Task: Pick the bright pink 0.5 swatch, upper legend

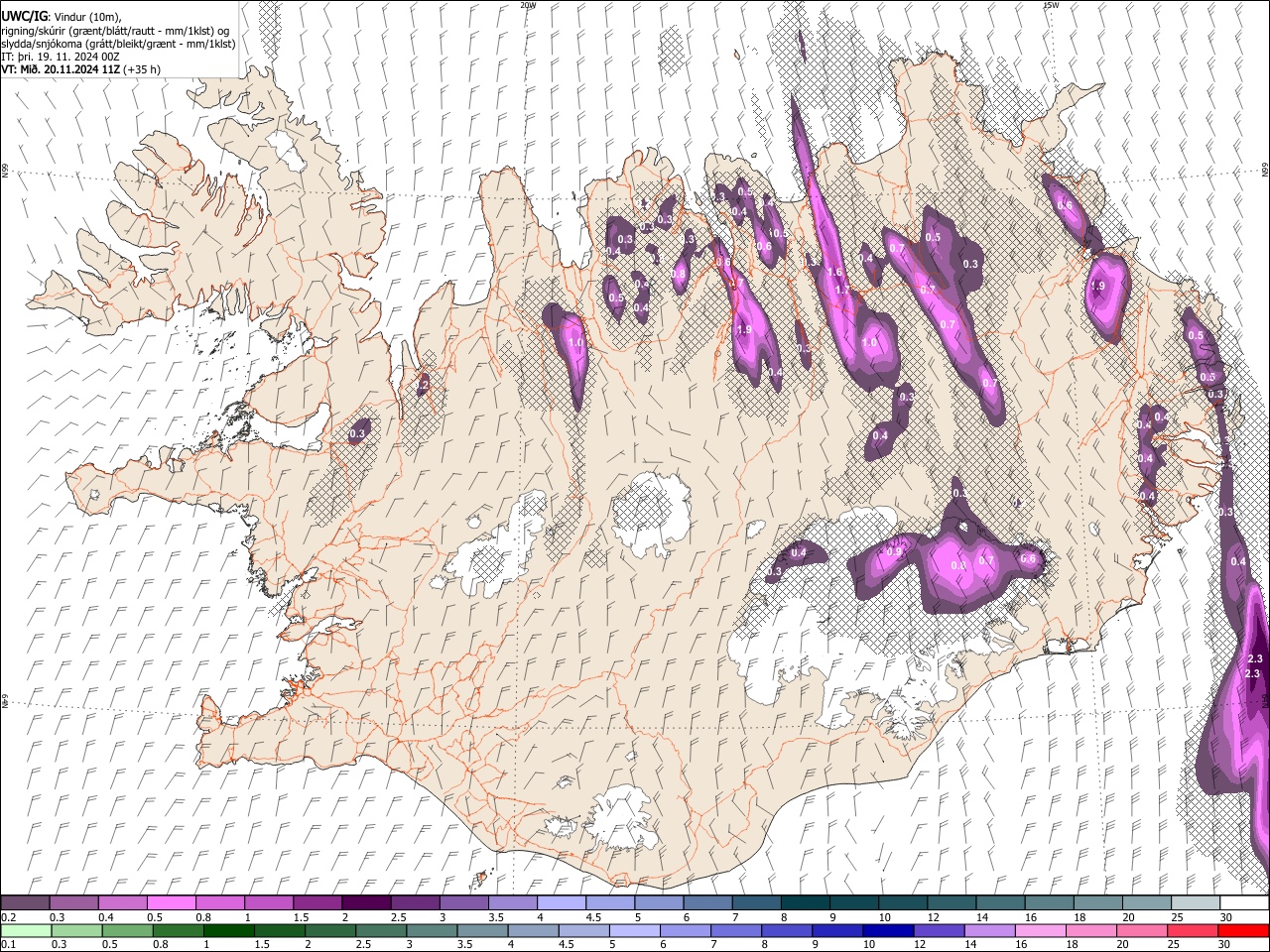Action: pos(171,903)
